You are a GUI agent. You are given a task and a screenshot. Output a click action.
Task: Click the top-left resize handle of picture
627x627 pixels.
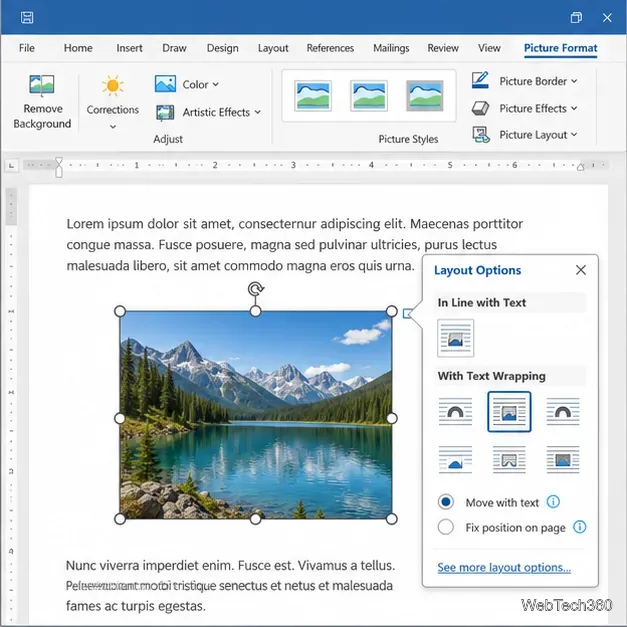[x=120, y=311]
